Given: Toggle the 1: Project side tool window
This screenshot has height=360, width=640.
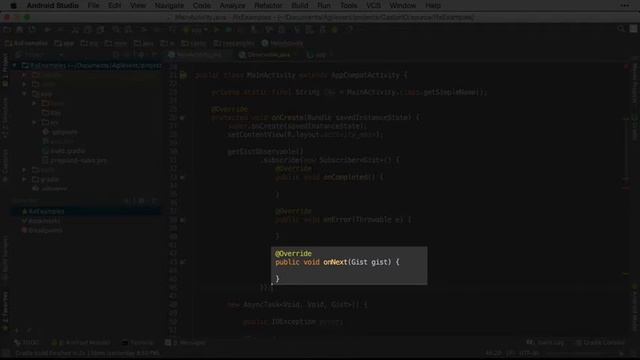Looking at the screenshot, I should [x=5, y=70].
